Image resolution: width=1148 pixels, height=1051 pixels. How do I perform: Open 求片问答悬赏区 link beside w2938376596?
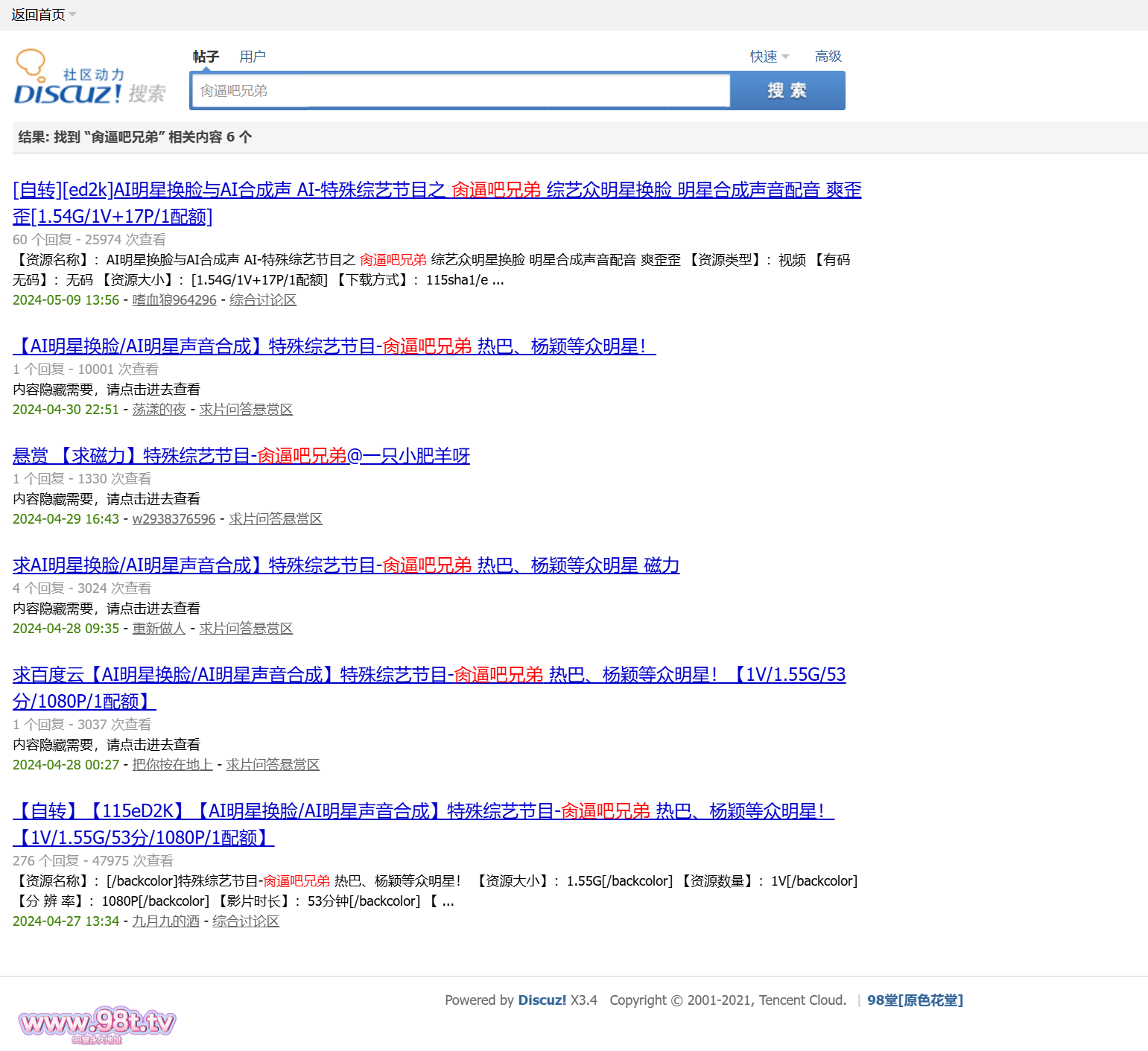click(276, 519)
